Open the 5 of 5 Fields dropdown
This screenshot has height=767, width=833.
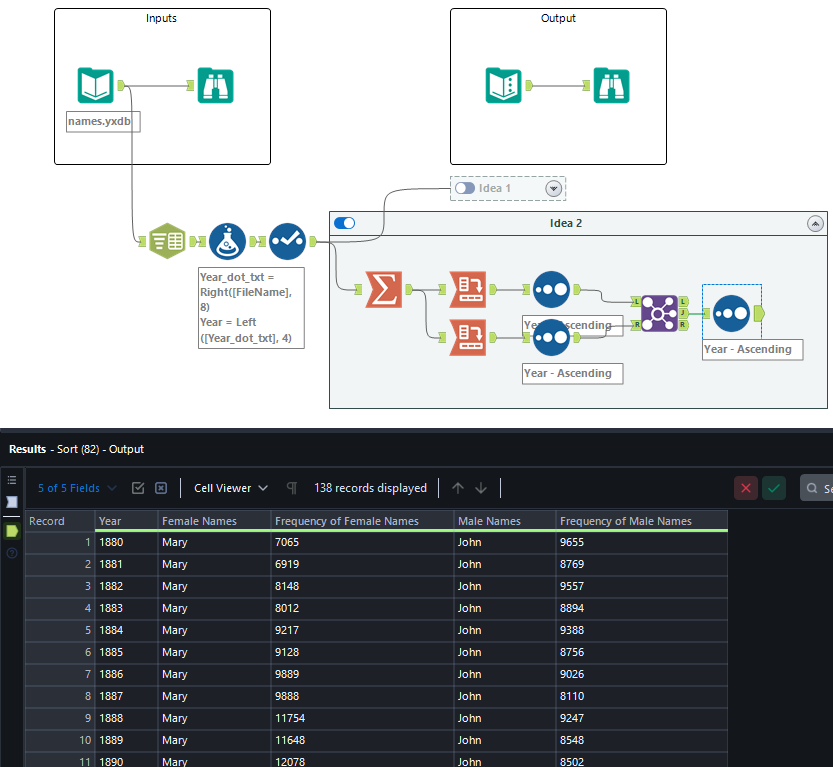[x=77, y=488]
